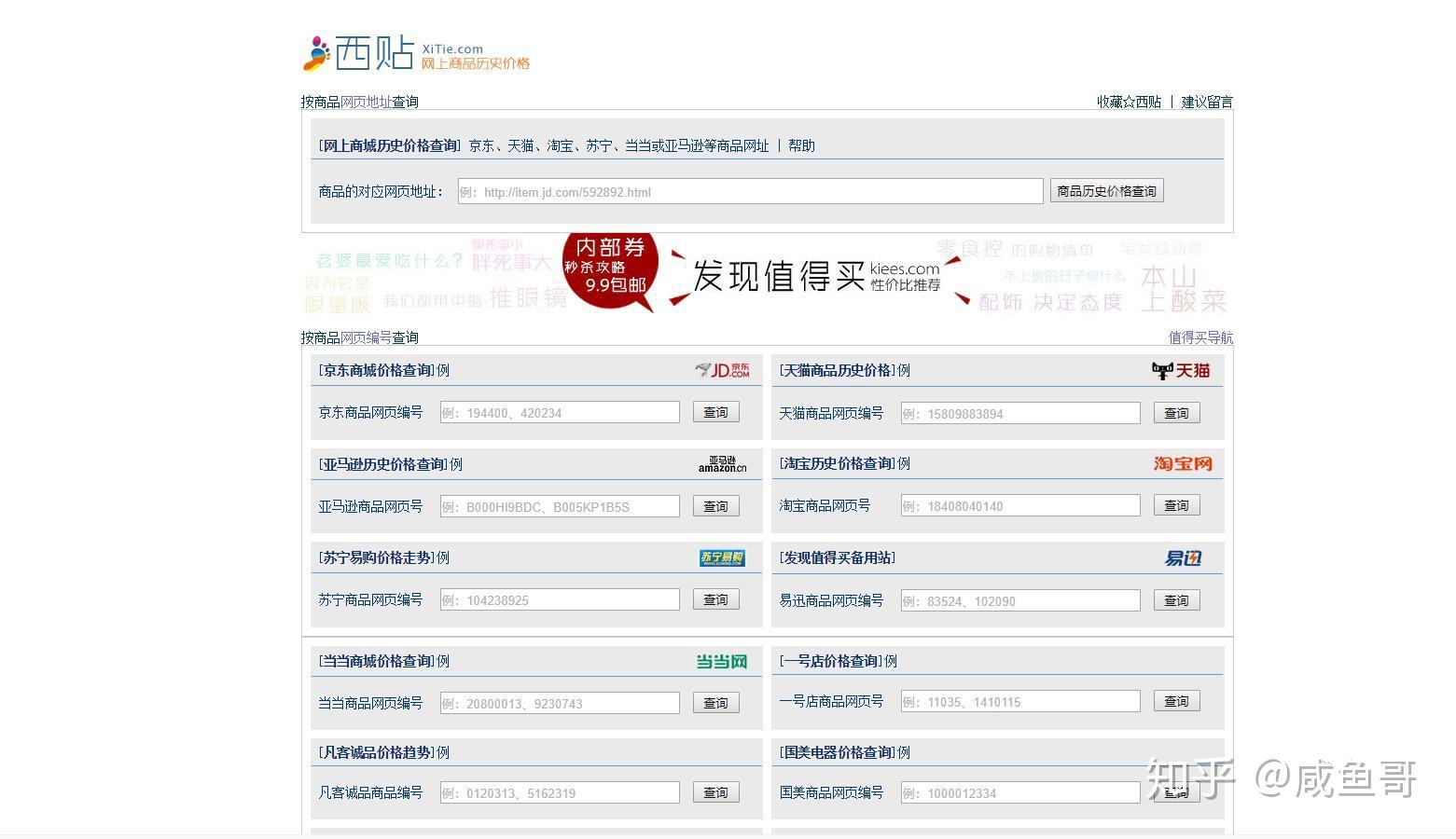This screenshot has width=1456, height=839.
Task: Open the 例 link after 当当商城价格查询
Action: tap(443, 661)
